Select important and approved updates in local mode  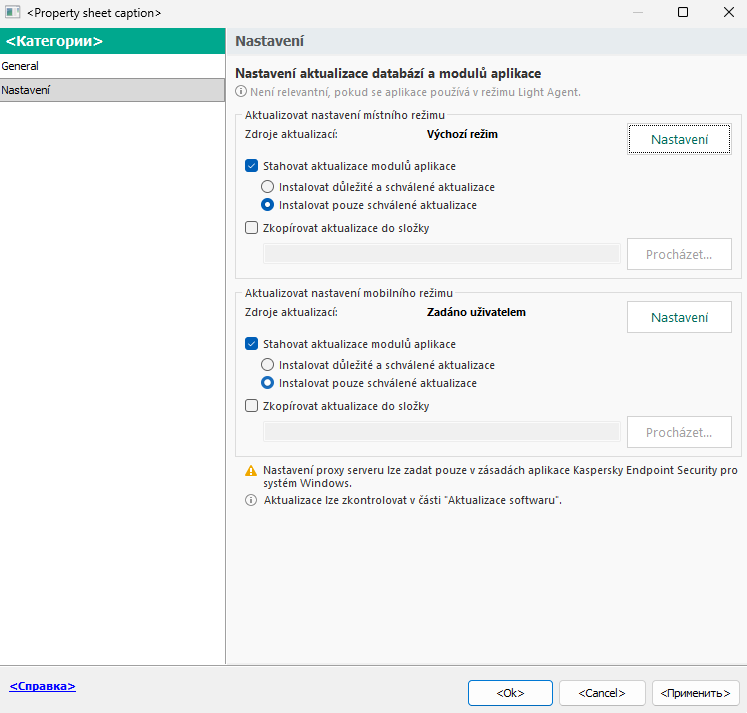(267, 187)
